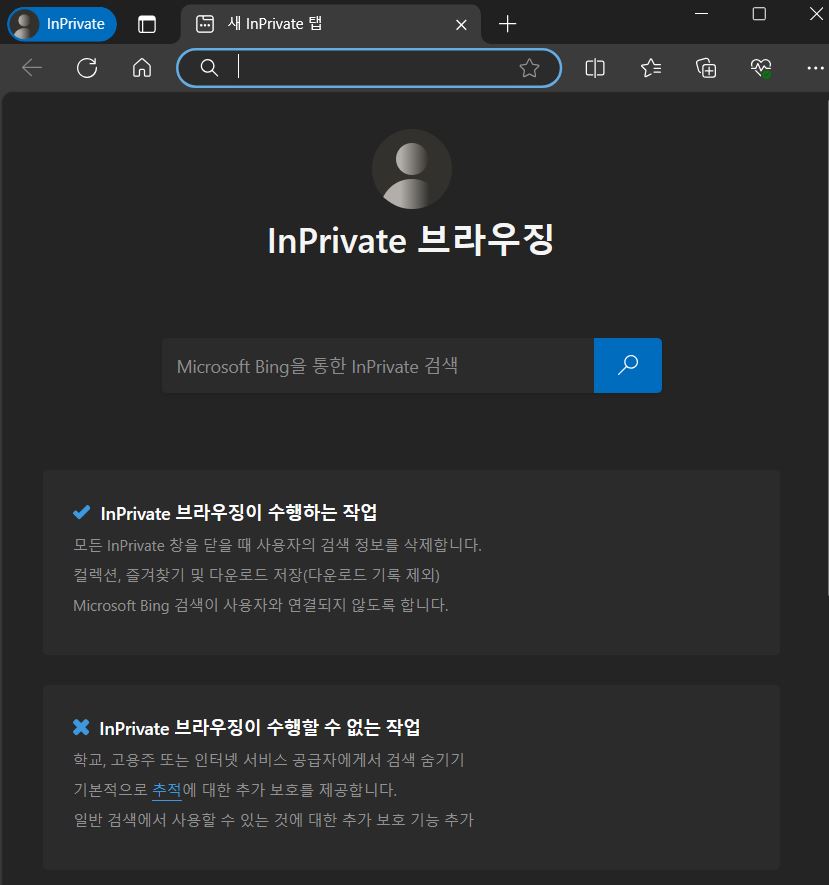Image resolution: width=829 pixels, height=885 pixels.
Task: Click the InPrivate profile badge
Action: [x=62, y=24]
